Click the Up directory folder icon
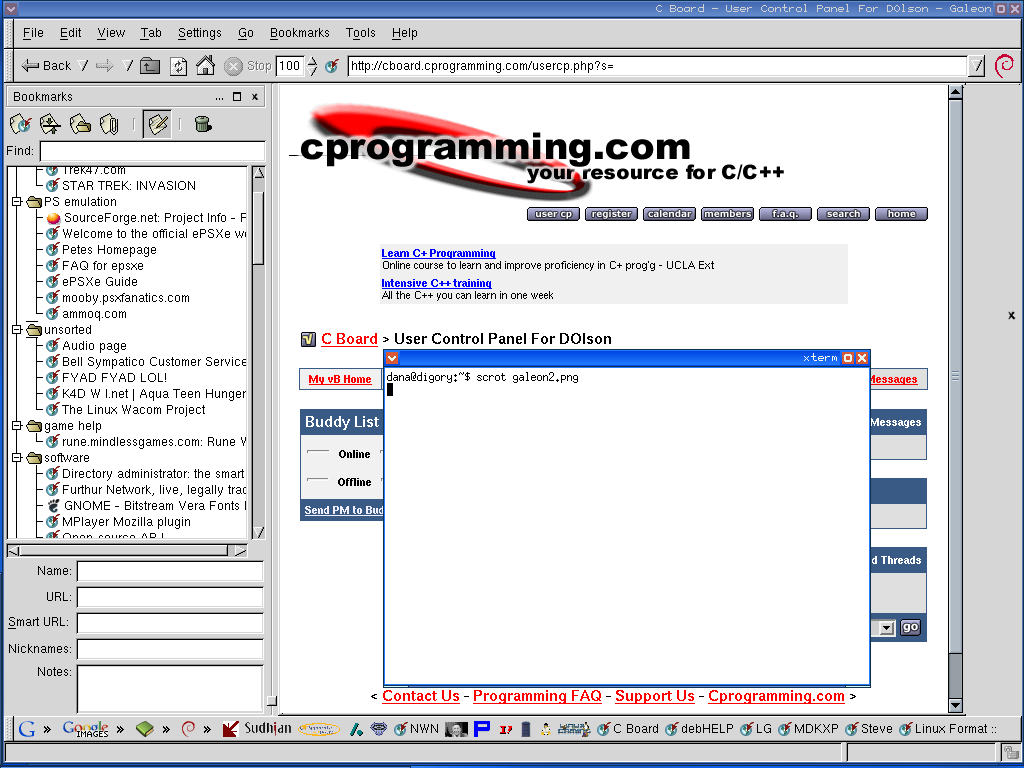Screen dimensions: 1024x768 click(150, 66)
